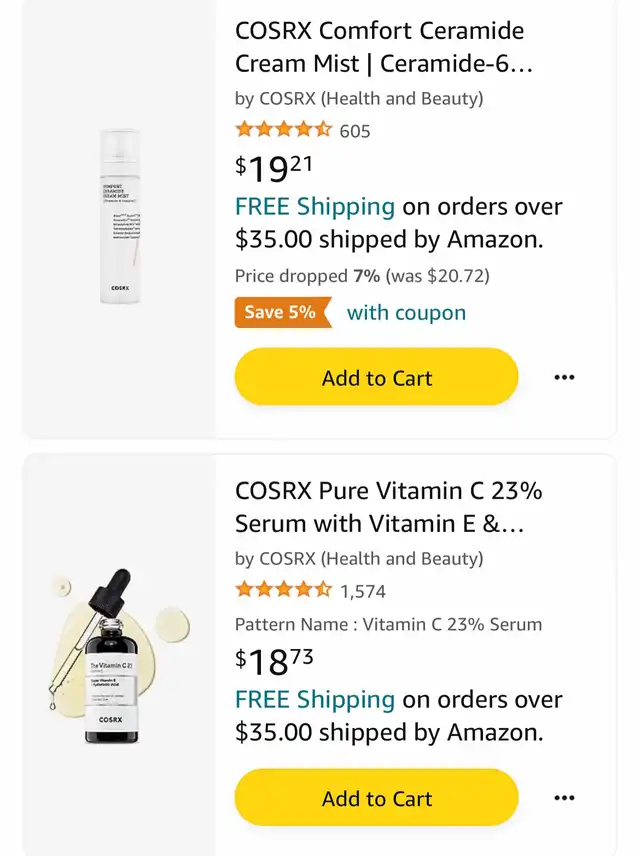640x856 pixels.
Task: Add Pure Vitamin C 23% Serum to cart
Action: (x=376, y=798)
